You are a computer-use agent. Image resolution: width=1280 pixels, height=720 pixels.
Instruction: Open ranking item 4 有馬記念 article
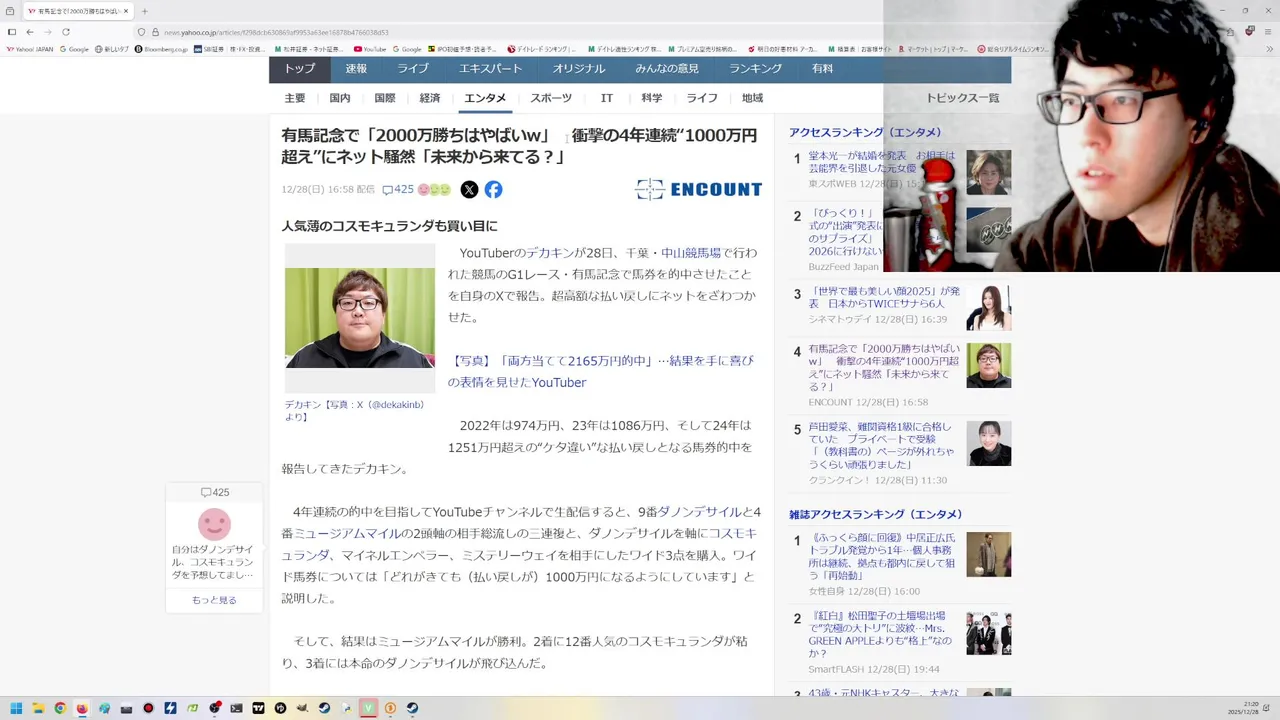(x=884, y=367)
